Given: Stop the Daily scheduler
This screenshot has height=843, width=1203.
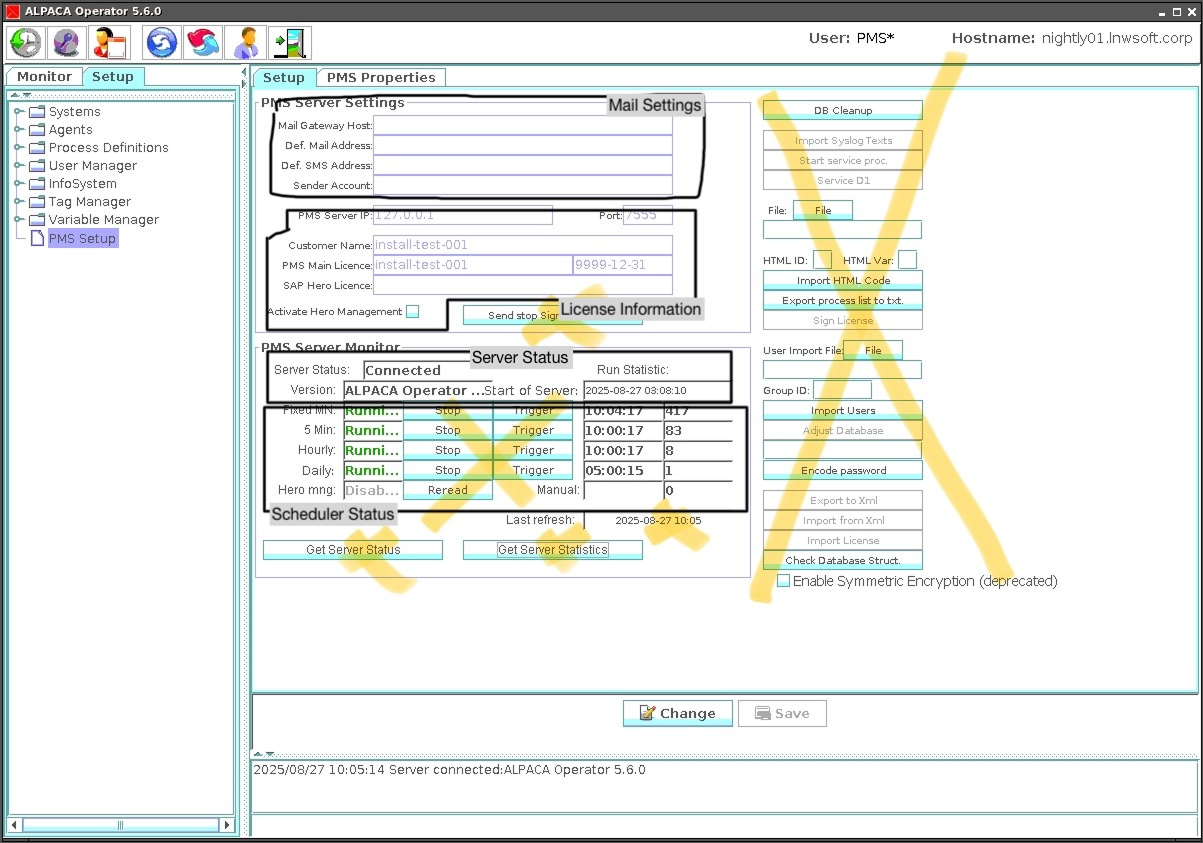Looking at the screenshot, I should point(448,470).
